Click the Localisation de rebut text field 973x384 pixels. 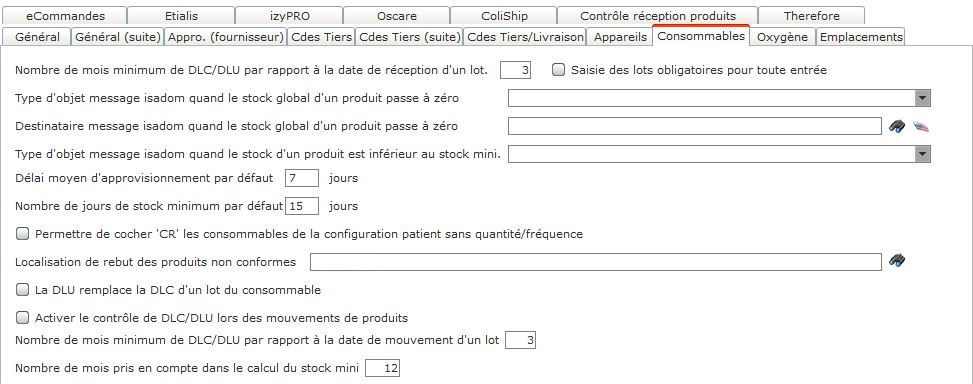click(x=596, y=262)
